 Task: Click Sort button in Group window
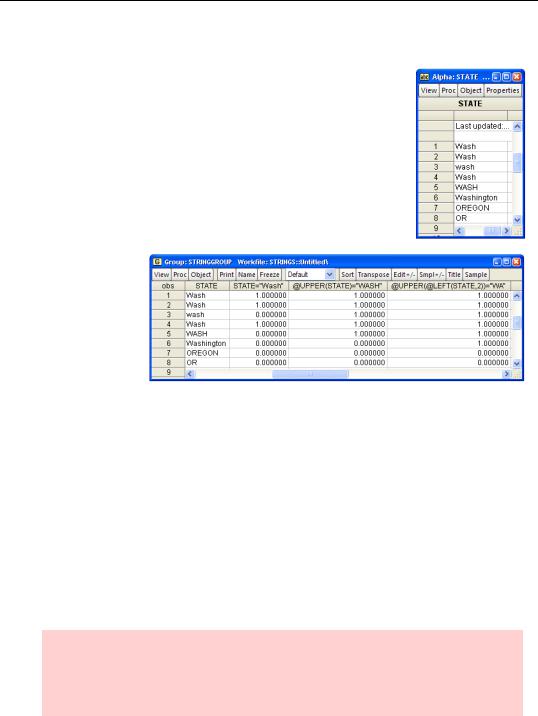pyautogui.click(x=347, y=274)
